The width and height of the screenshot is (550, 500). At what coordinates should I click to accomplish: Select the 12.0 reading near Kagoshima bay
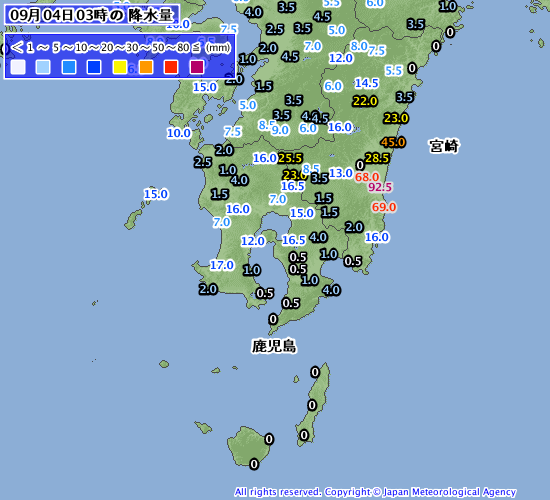coord(253,241)
